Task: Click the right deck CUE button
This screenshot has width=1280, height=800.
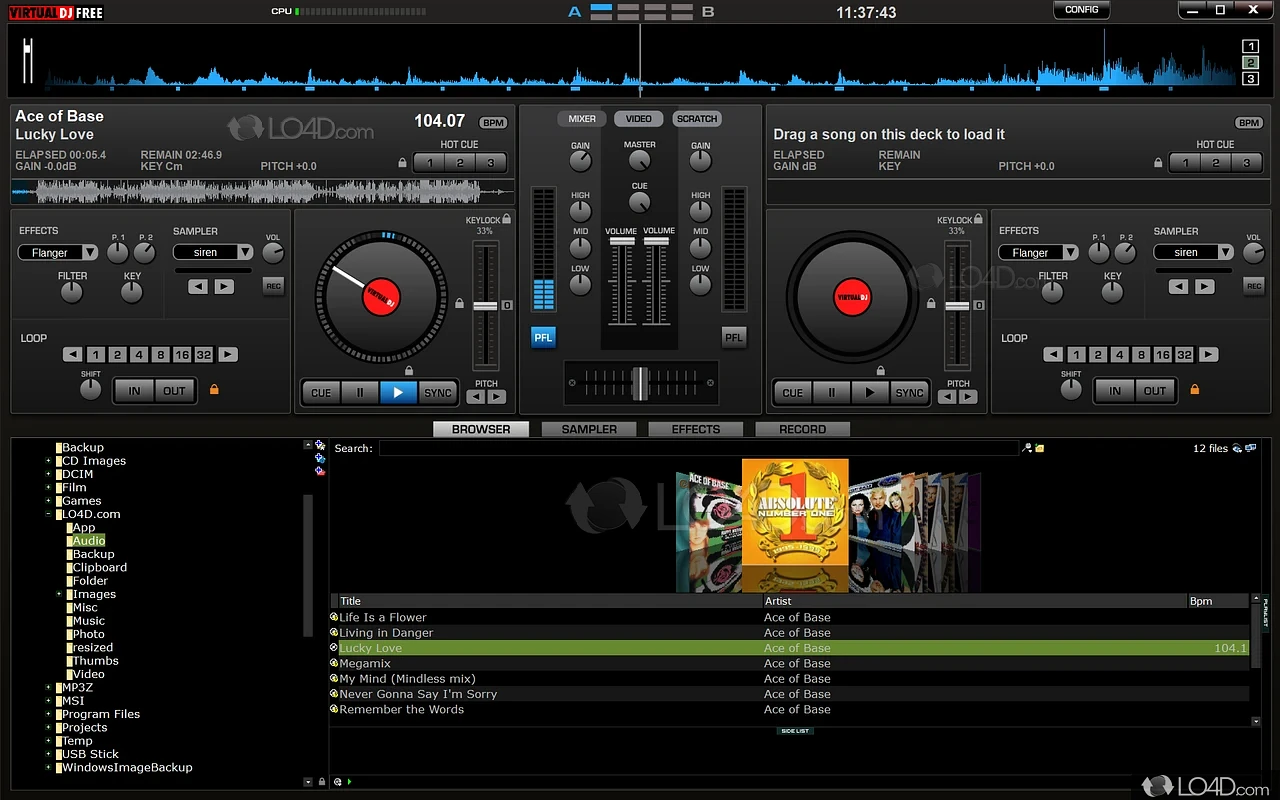Action: click(x=793, y=393)
